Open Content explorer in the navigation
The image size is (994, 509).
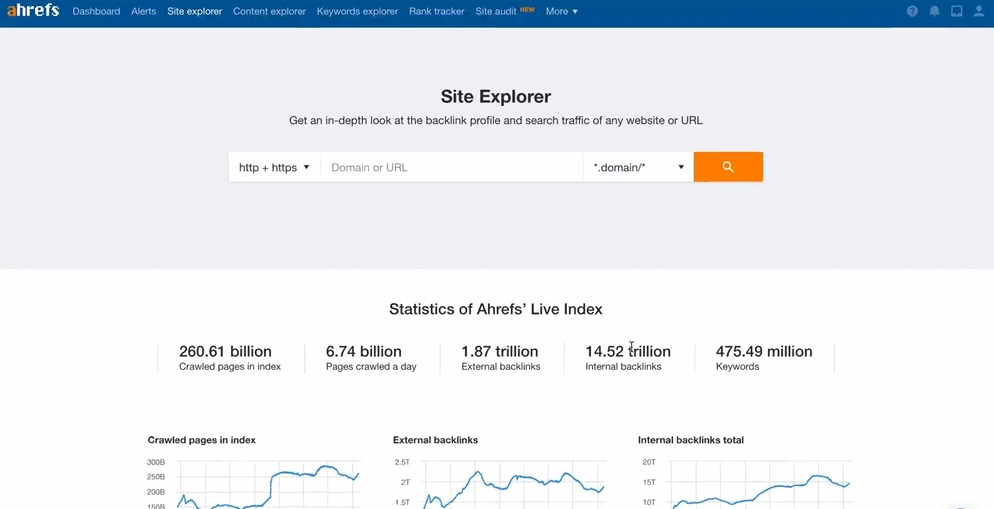coord(269,11)
